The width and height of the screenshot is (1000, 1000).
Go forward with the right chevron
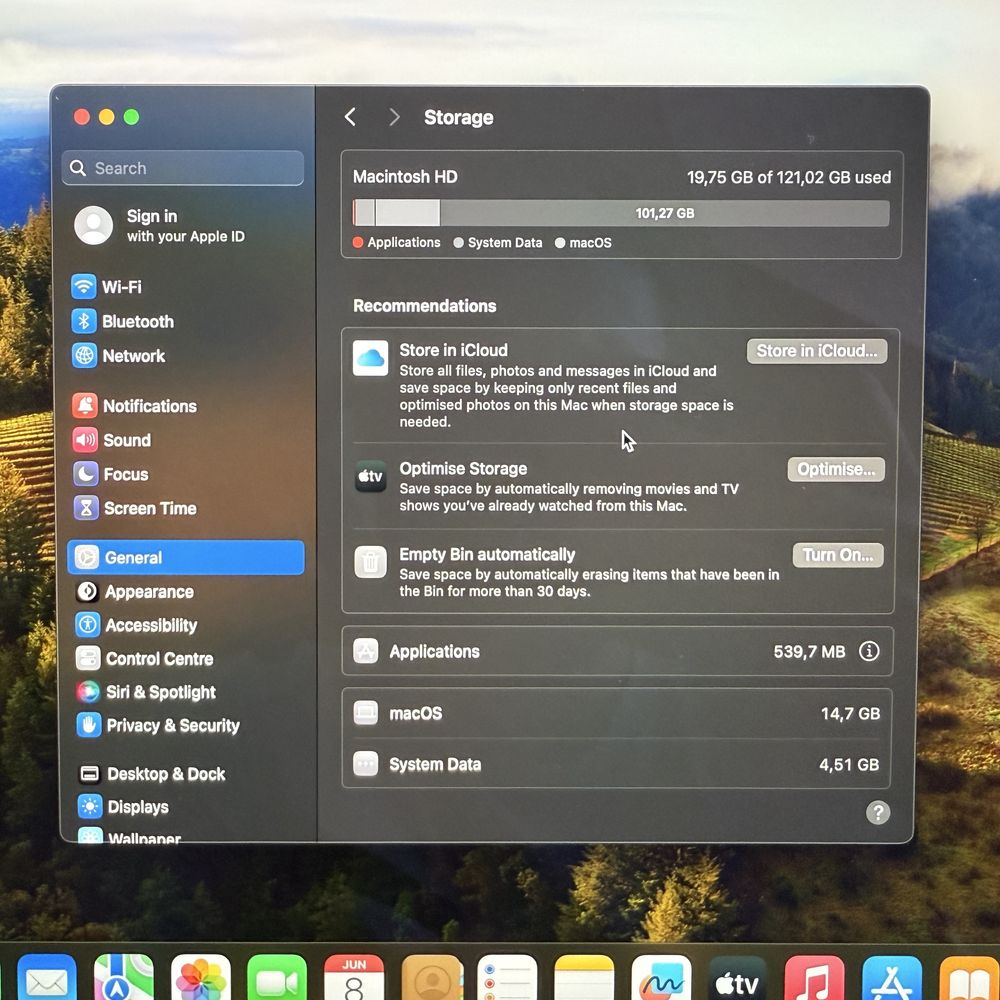[x=394, y=117]
